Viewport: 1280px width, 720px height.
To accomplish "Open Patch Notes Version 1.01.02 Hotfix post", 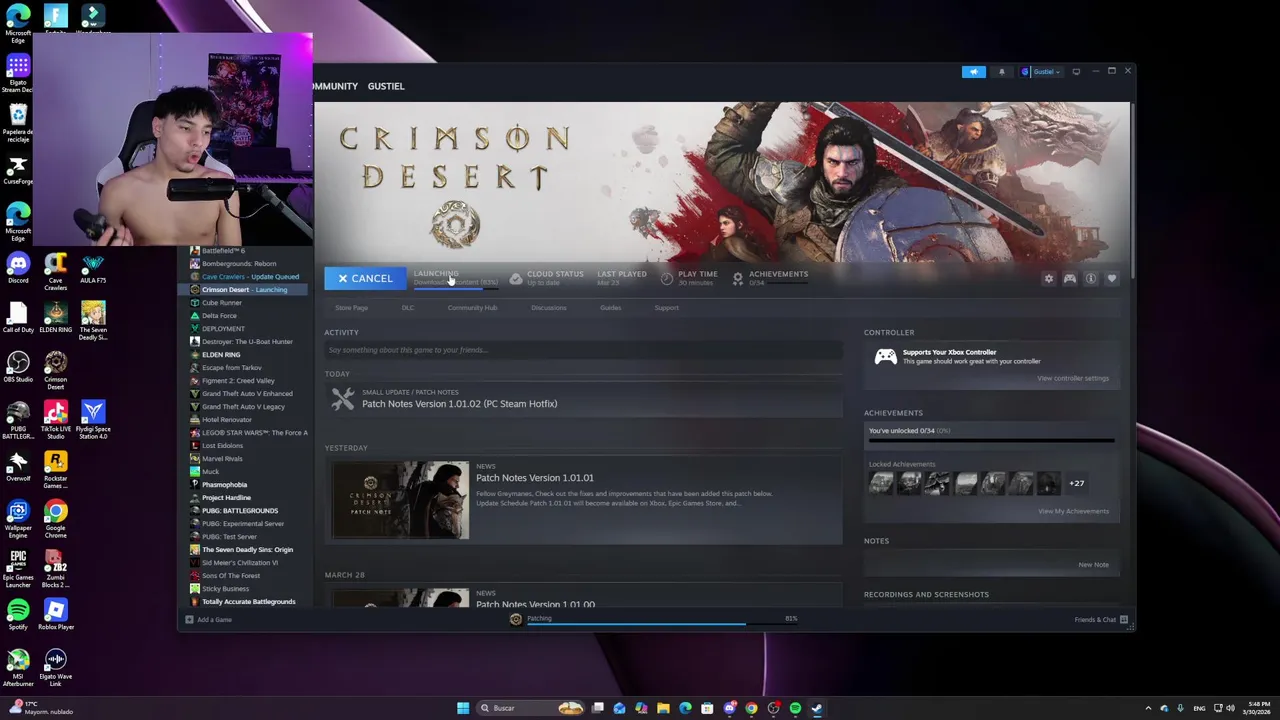I will click(x=459, y=404).
